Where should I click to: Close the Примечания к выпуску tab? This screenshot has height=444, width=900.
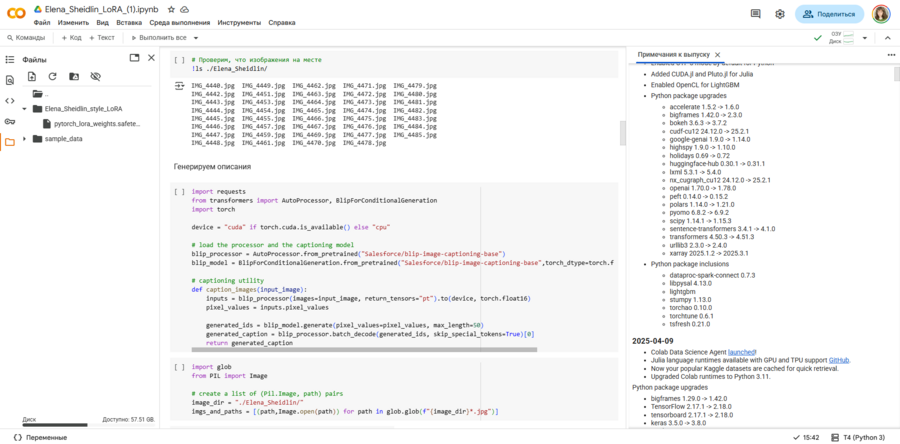717,55
